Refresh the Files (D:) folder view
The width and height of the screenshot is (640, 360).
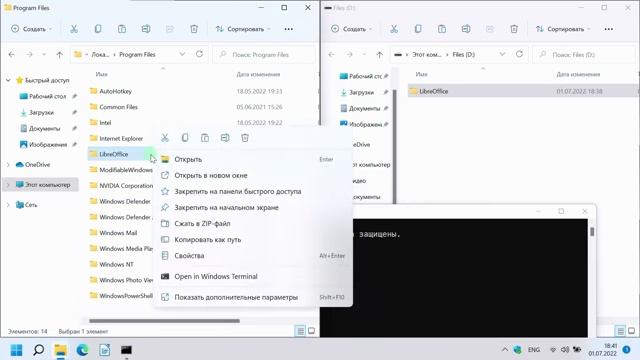(519, 54)
